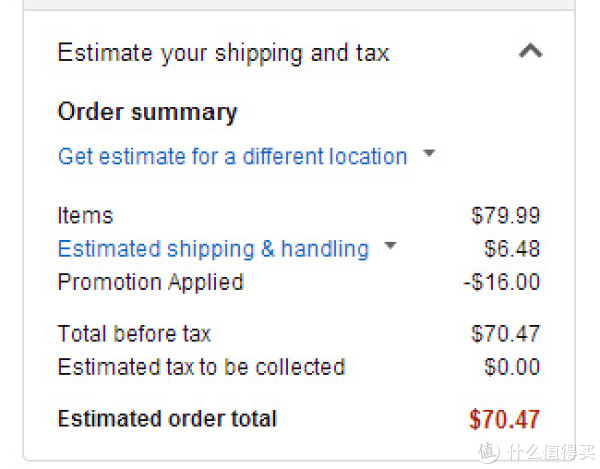Image resolution: width=600 pixels, height=469 pixels.
Task: Click the 'Promotion Applied' label
Action: tap(150, 283)
